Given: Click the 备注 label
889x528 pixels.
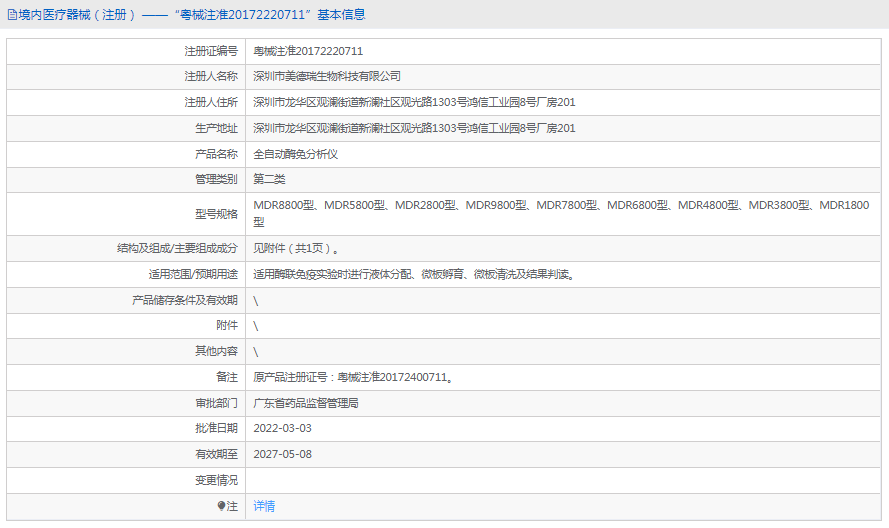Looking at the screenshot, I should click(227, 377).
